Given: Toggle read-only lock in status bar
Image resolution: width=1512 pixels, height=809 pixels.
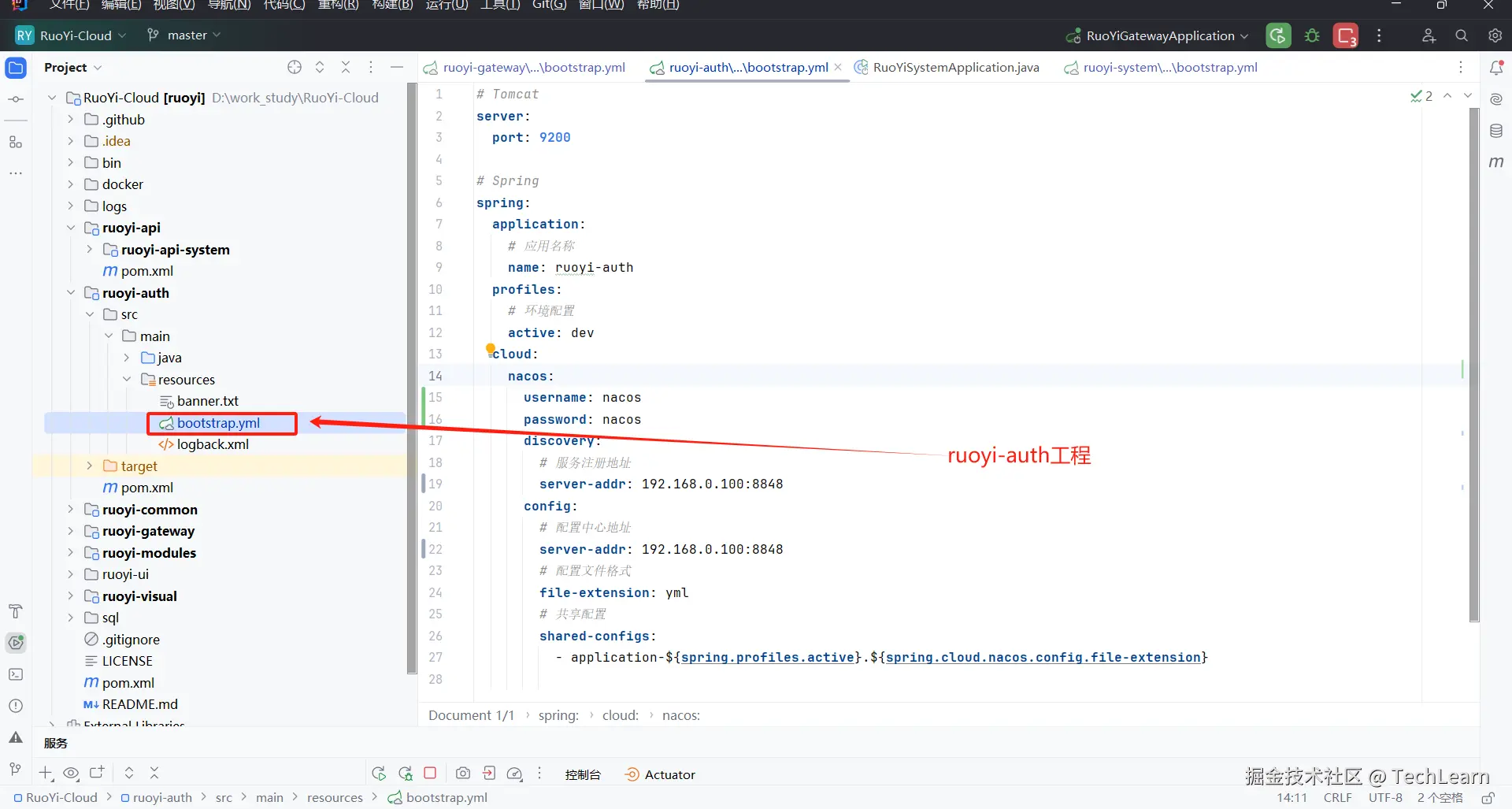Looking at the screenshot, I should coord(1488,798).
